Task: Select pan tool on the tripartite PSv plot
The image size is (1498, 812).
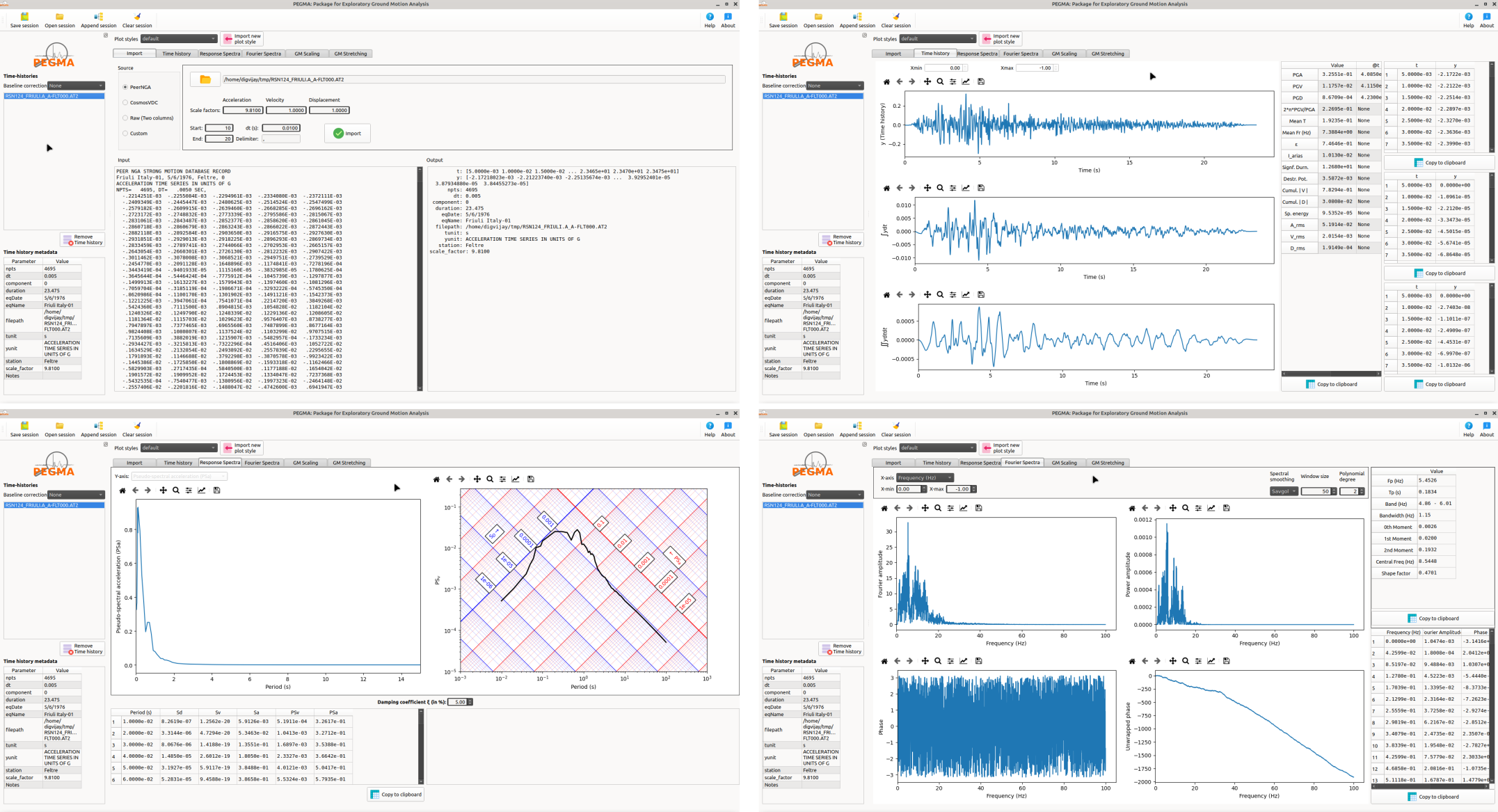Action: pos(477,479)
